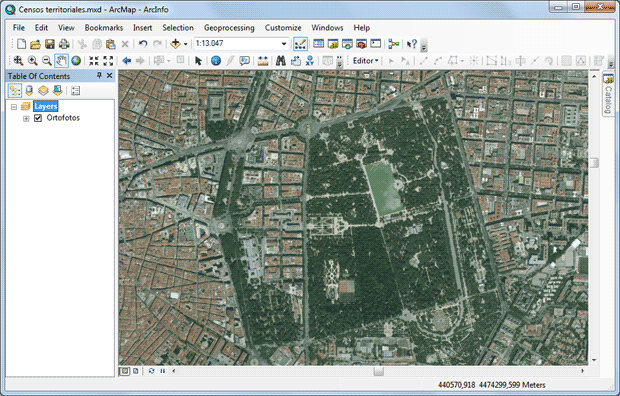Open the File menu
This screenshot has height=396, width=620.
[x=19, y=28]
